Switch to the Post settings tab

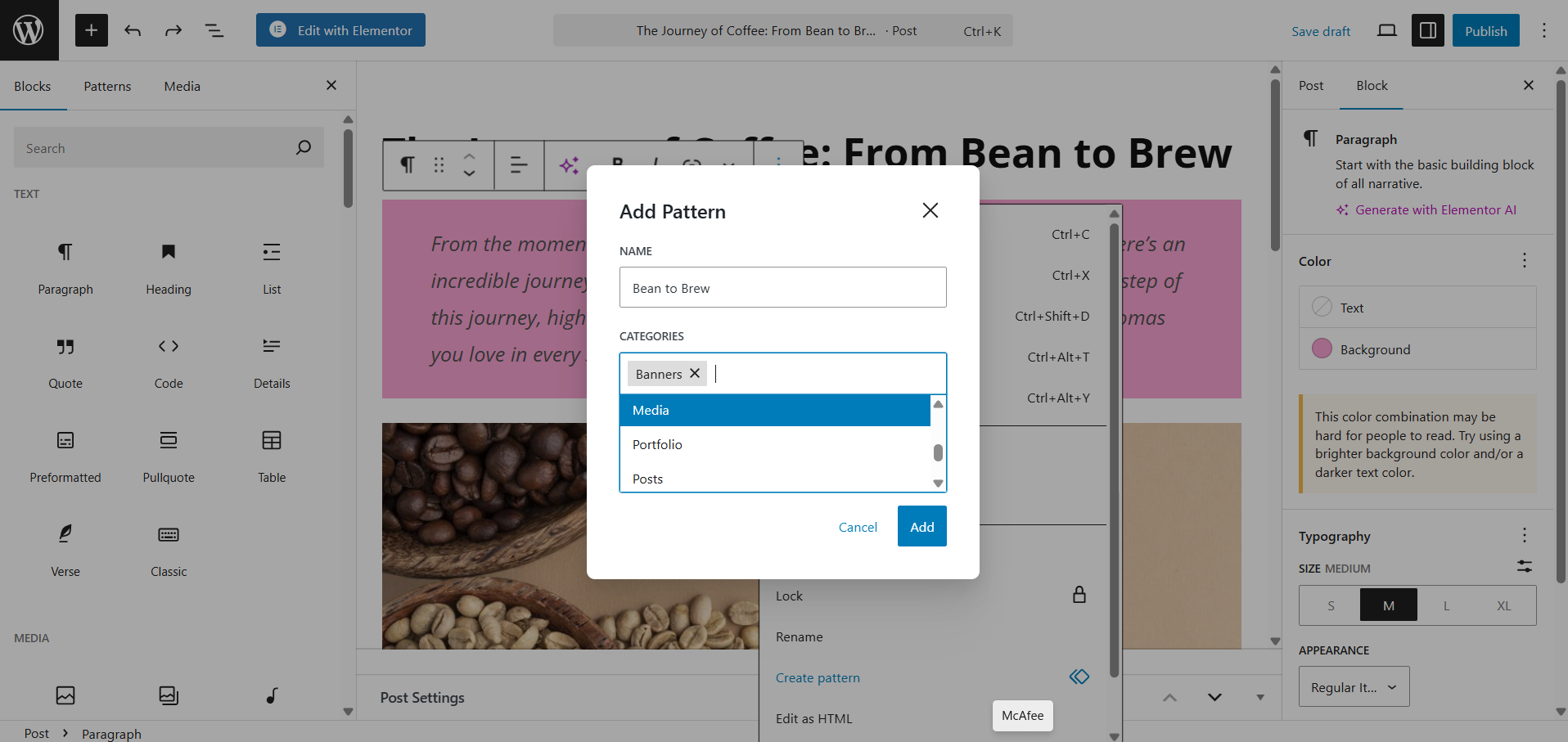pos(1310,85)
